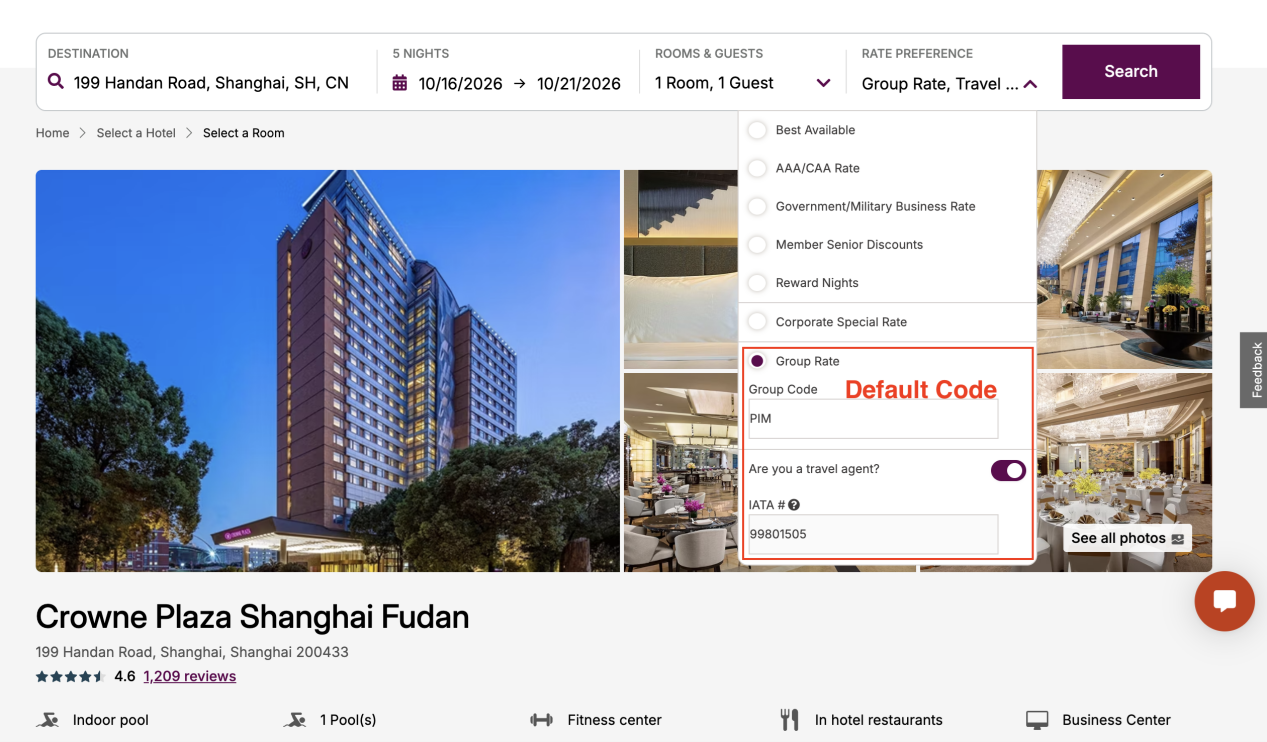
Task: Select the Government/Military Business Rate option
Action: pos(758,206)
